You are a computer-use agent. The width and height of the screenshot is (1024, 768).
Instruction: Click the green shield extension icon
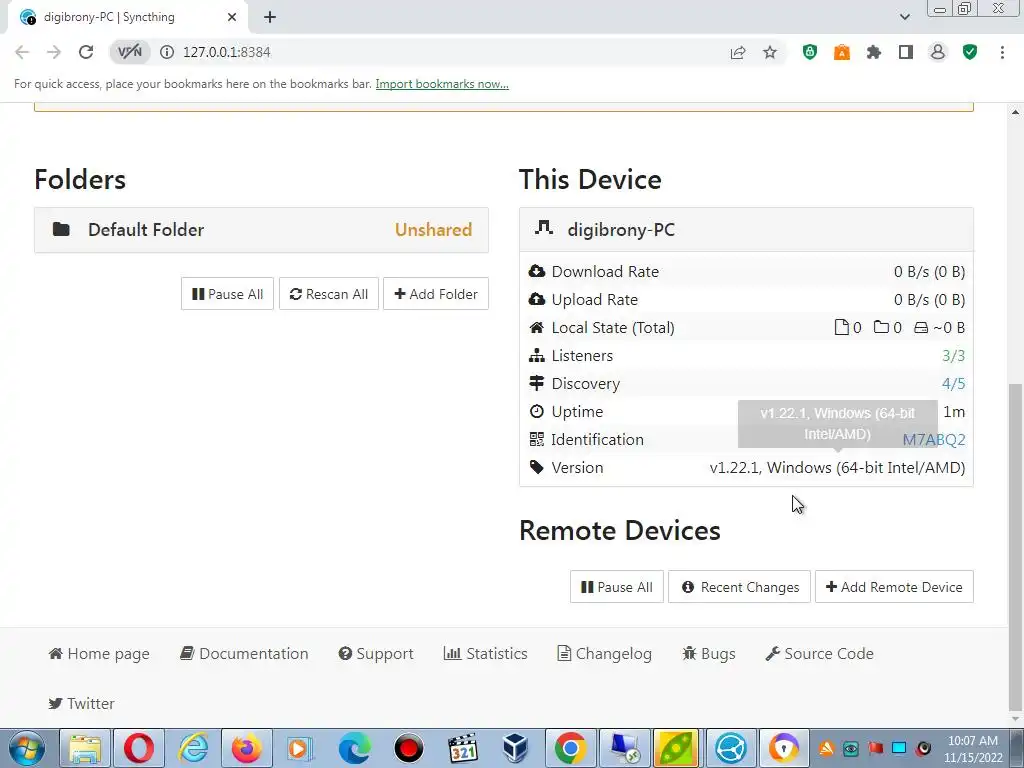[810, 52]
